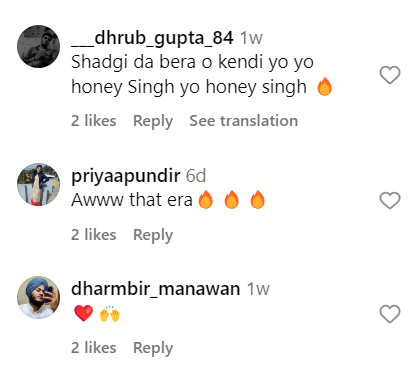This screenshot has width=419, height=371.
Task: Visit the ___dhrub_gupta_84 username link
Action: (x=152, y=38)
